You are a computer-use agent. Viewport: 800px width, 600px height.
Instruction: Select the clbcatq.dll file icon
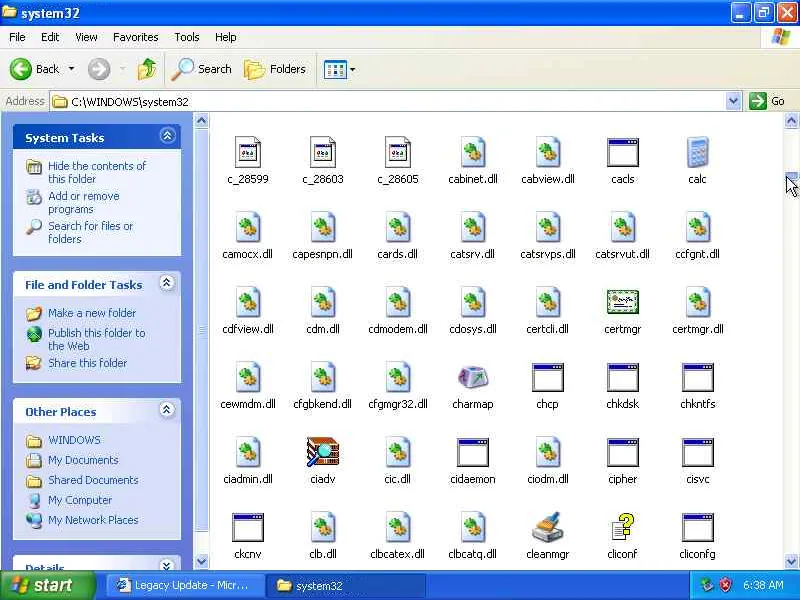472,527
